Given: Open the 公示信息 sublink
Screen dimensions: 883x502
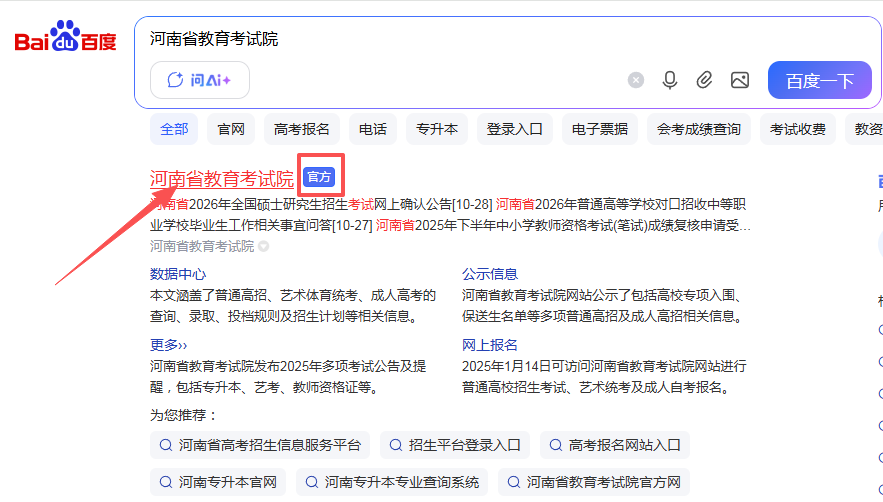Looking at the screenshot, I should point(490,274).
